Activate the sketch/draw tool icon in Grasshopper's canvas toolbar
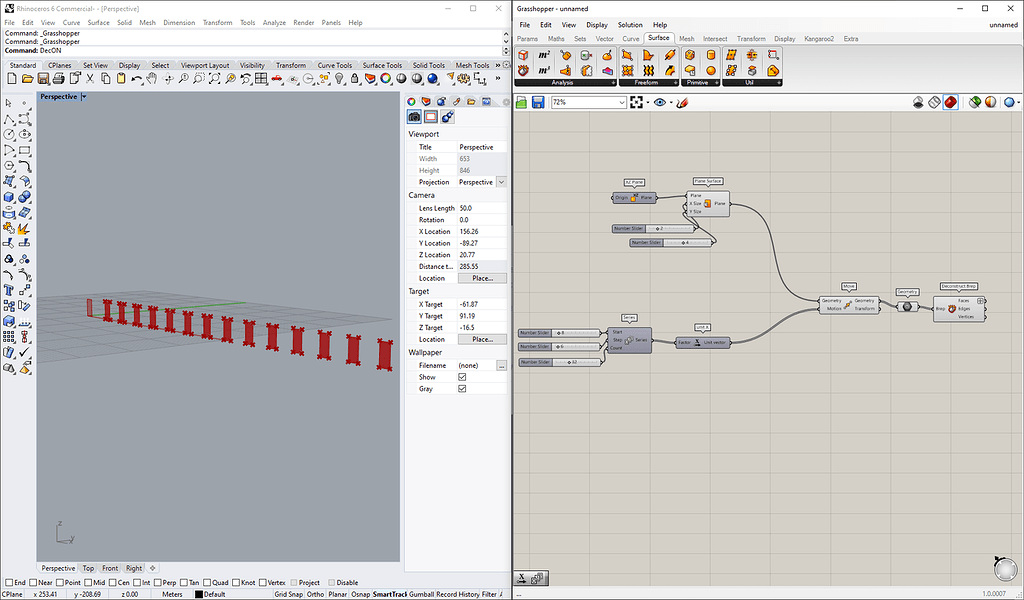The width and height of the screenshot is (1024, 600). click(683, 101)
